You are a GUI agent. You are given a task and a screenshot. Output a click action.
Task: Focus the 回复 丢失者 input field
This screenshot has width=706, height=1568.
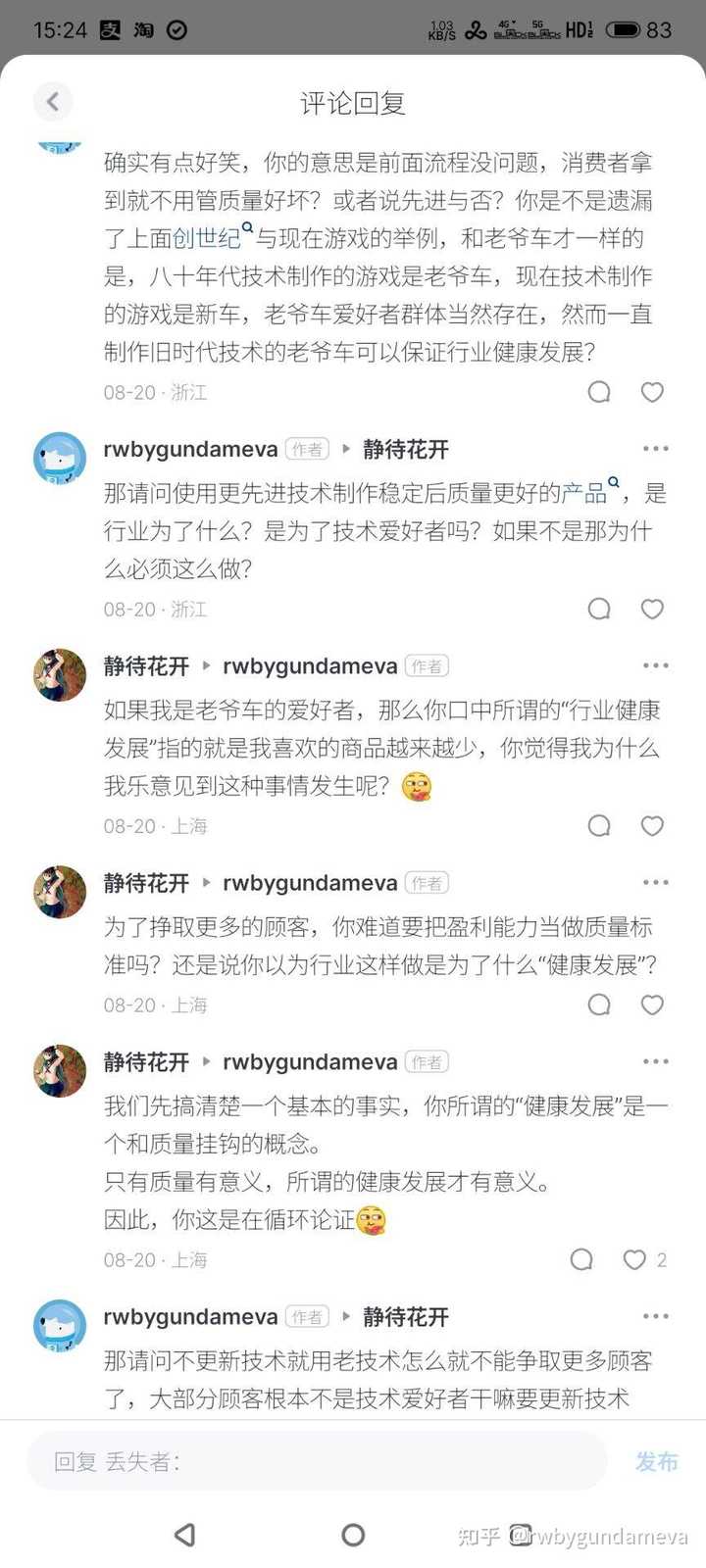click(x=317, y=1461)
